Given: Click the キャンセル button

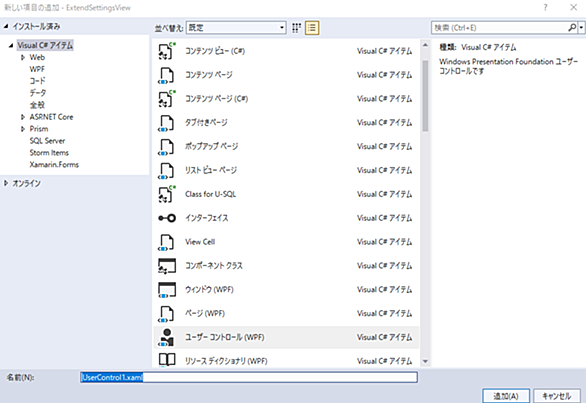Looking at the screenshot, I should click(556, 396).
